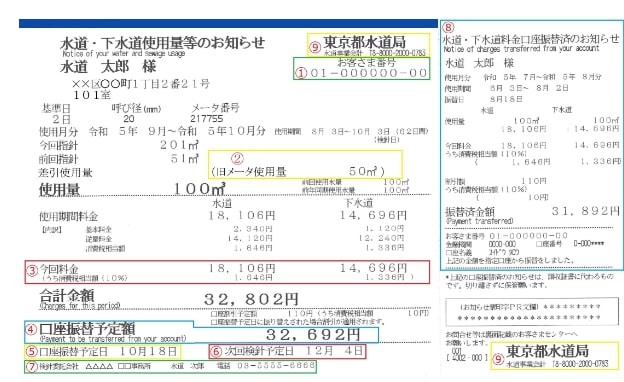
Task: Click the 合計金額 heading
Action: click(x=66, y=296)
